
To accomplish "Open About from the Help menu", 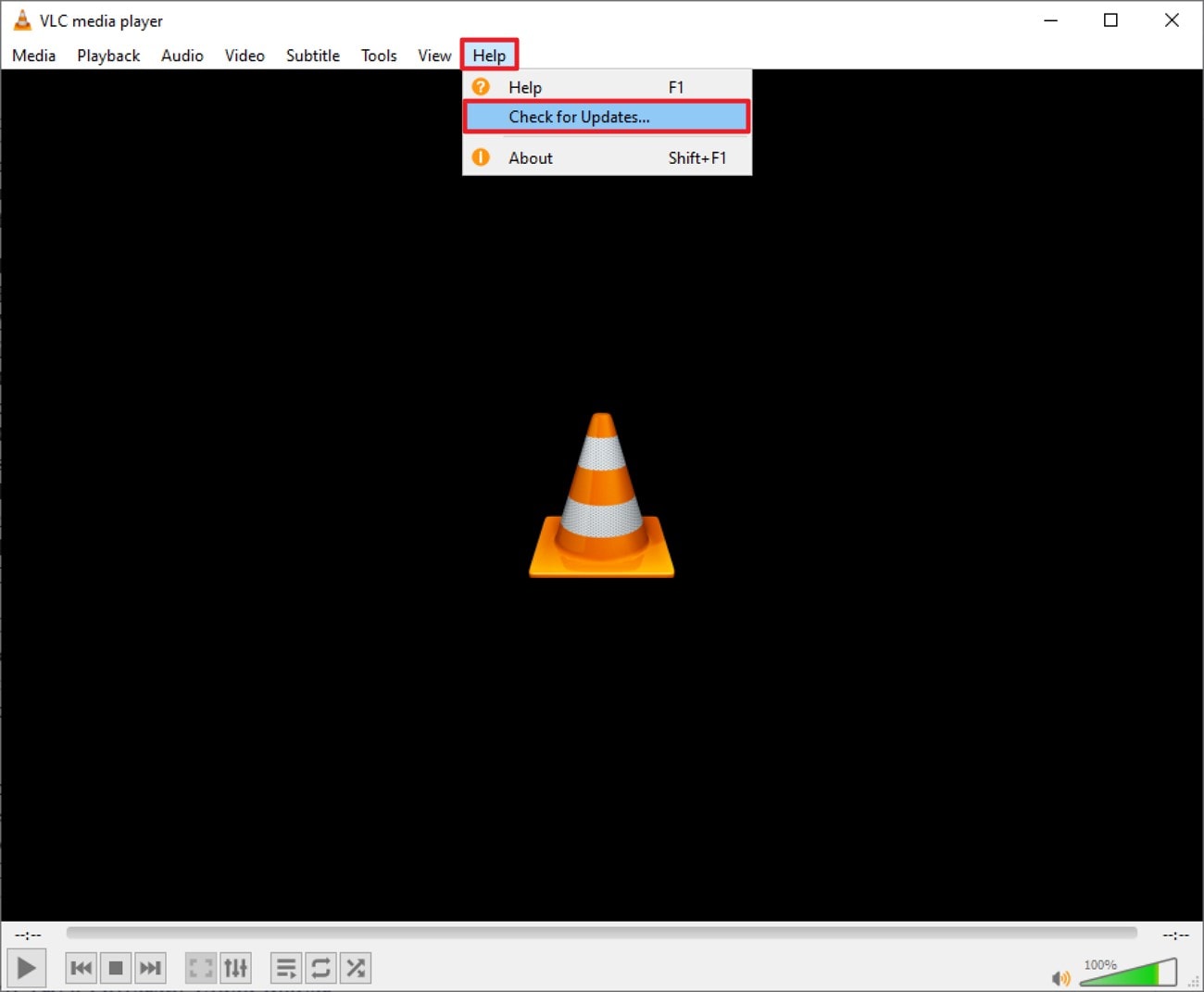I will pos(607,157).
